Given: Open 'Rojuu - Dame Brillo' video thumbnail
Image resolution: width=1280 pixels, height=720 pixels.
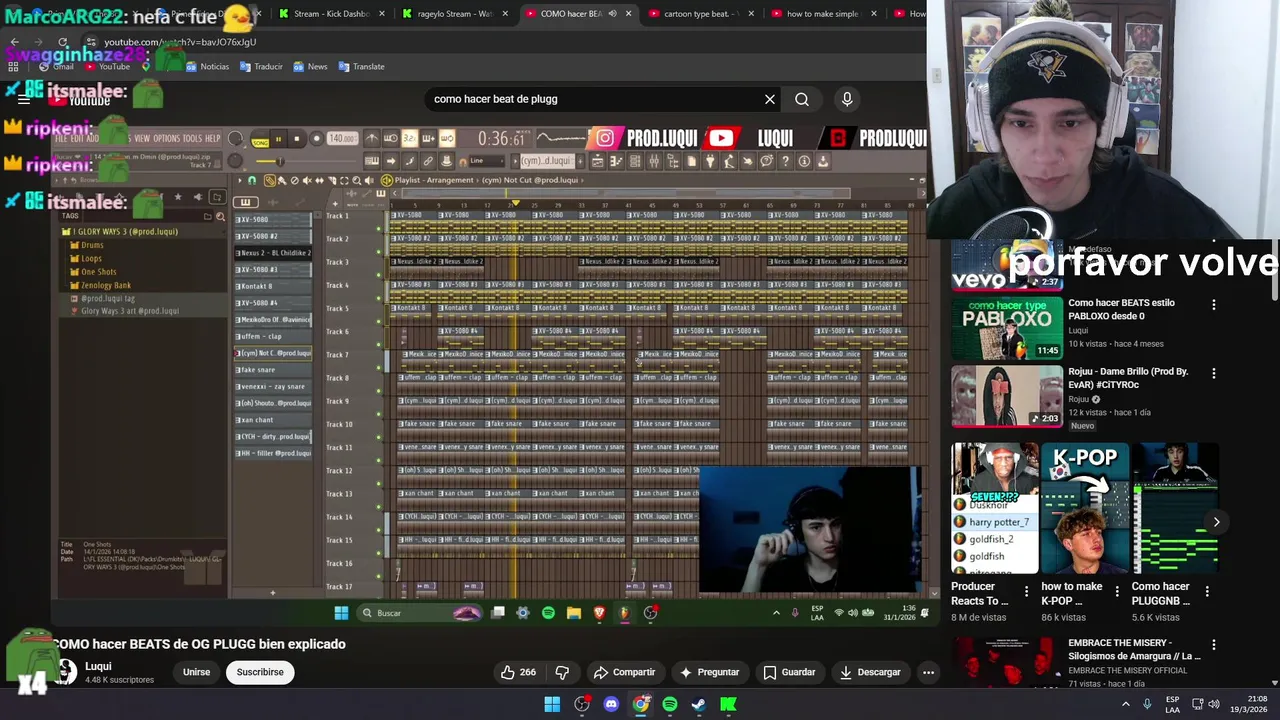Looking at the screenshot, I should (x=1006, y=396).
